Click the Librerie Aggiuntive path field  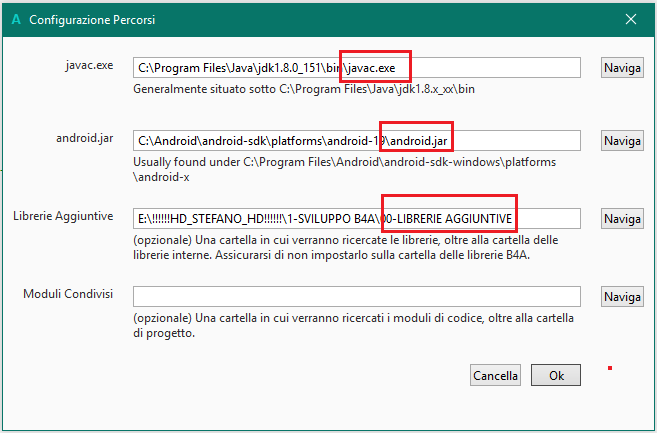tap(357, 218)
